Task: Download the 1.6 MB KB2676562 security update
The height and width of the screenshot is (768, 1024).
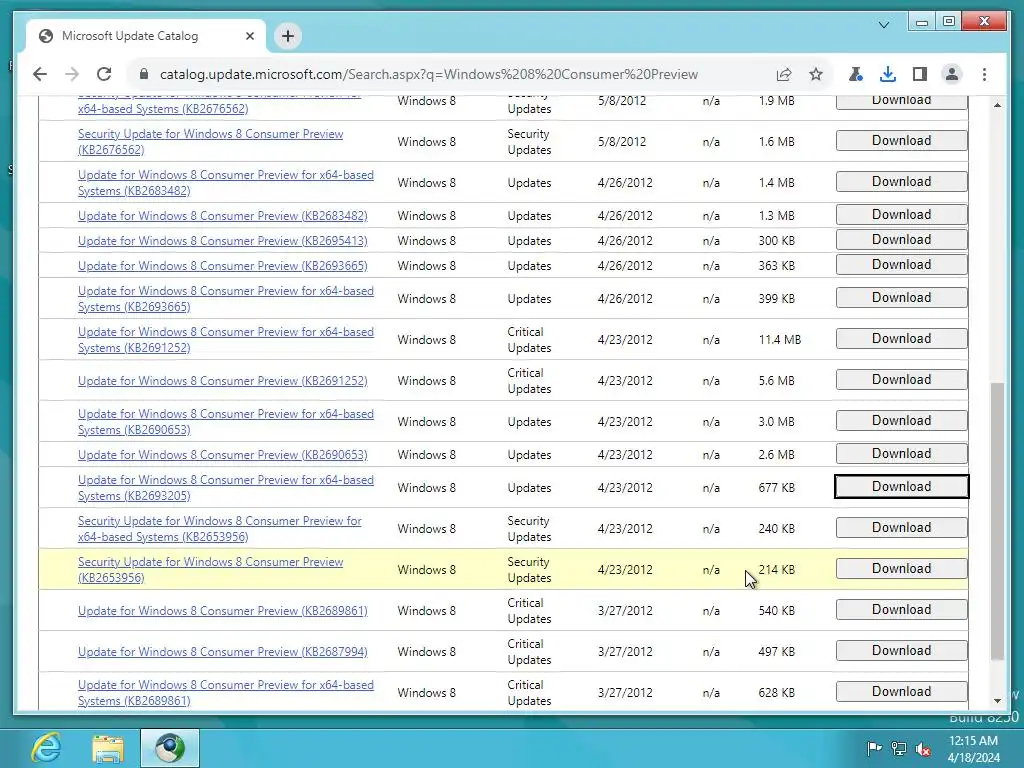Action: tap(901, 140)
